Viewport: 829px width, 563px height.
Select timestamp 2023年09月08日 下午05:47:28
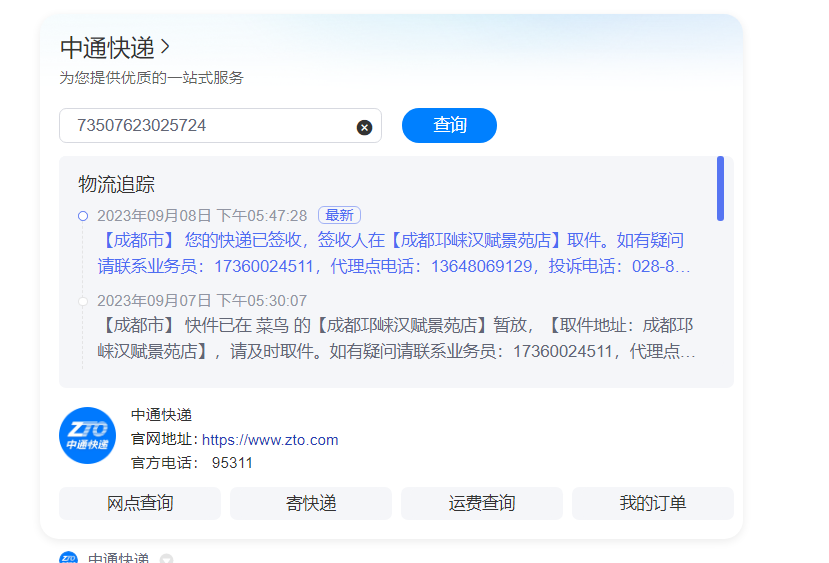(x=202, y=216)
